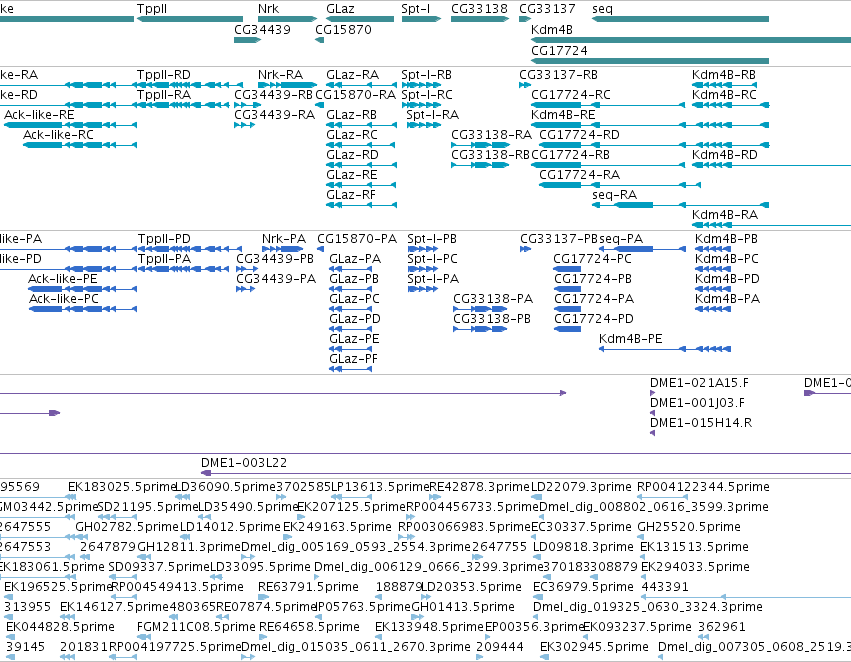Click protein Spt-I-PC
851x662 pixels.
[433, 259]
